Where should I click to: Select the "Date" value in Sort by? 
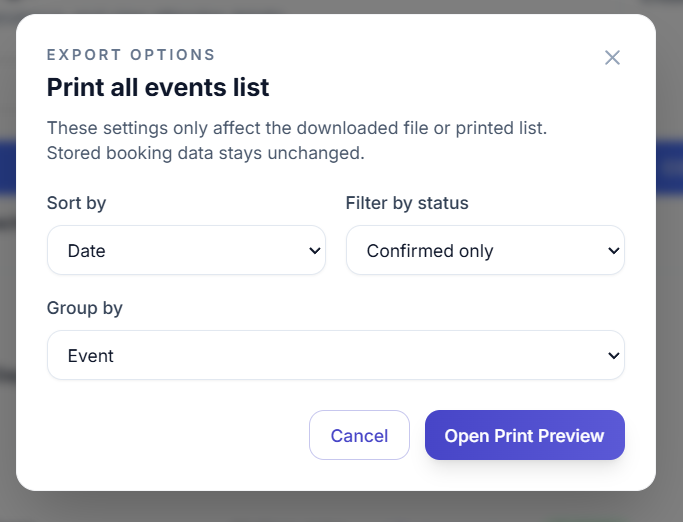(87, 251)
